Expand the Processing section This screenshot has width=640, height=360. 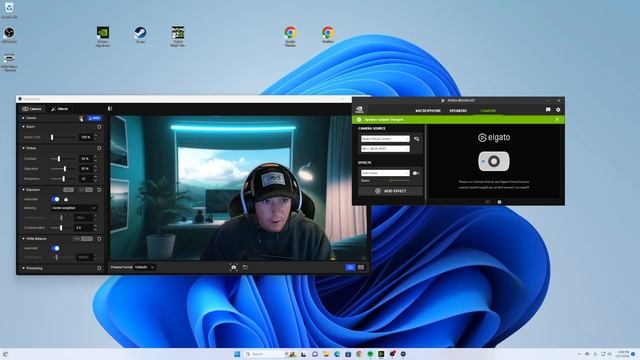(23, 268)
